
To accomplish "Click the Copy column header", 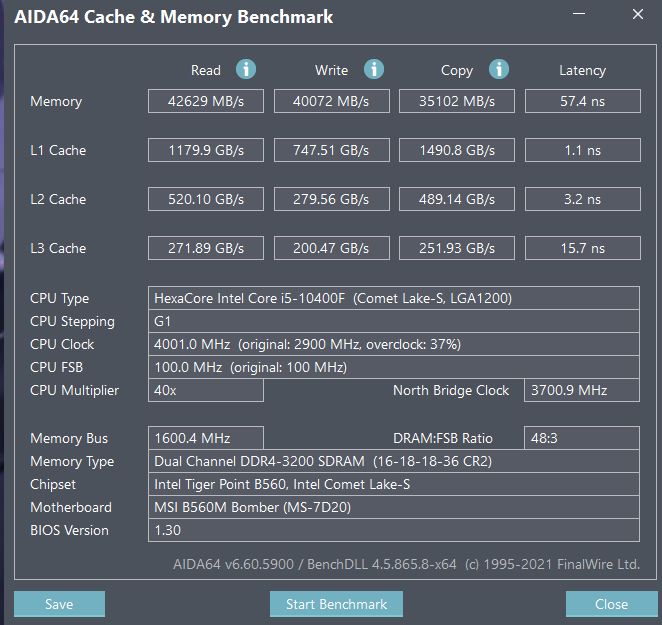I will 457,71.
